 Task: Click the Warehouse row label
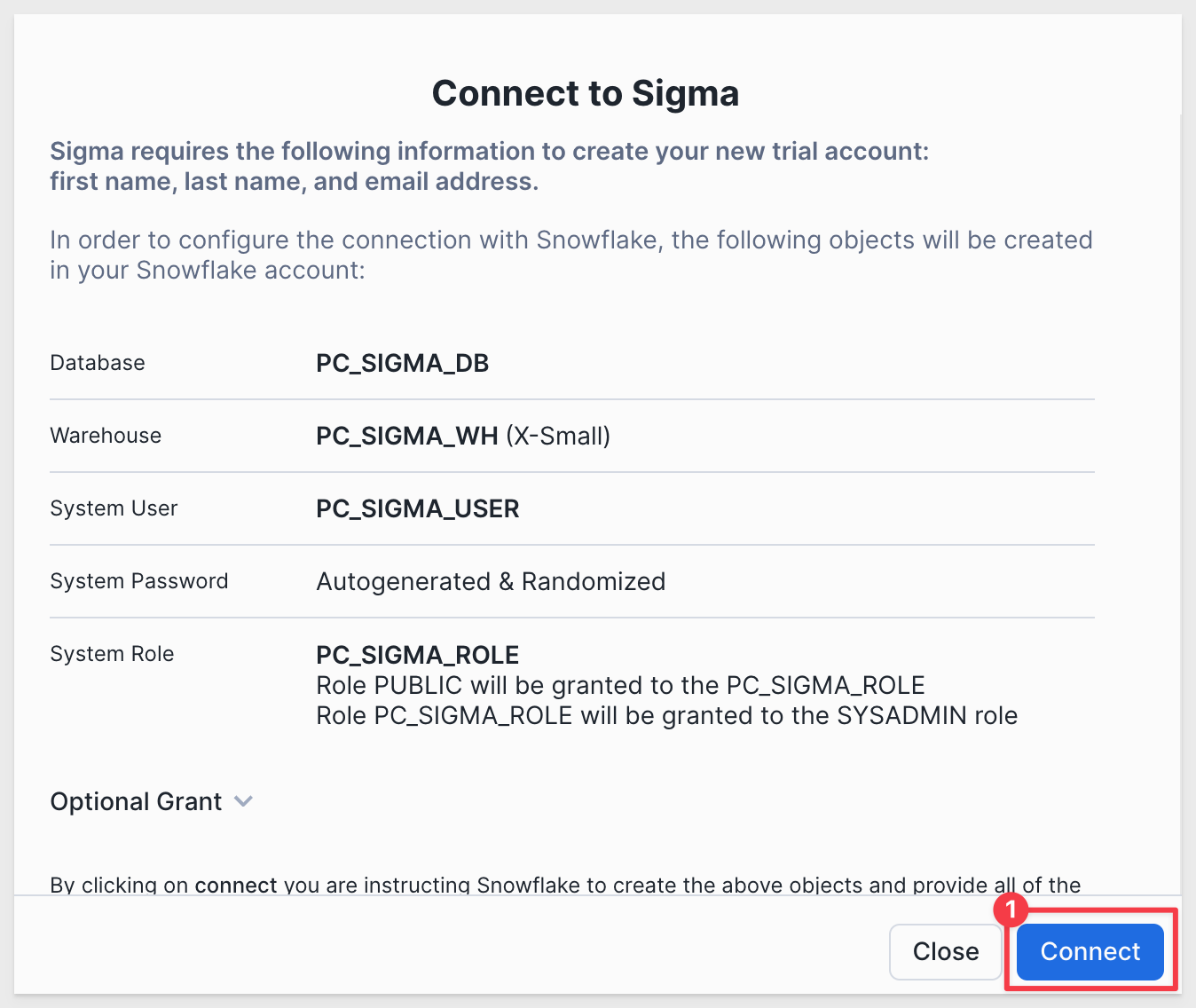coord(106,436)
